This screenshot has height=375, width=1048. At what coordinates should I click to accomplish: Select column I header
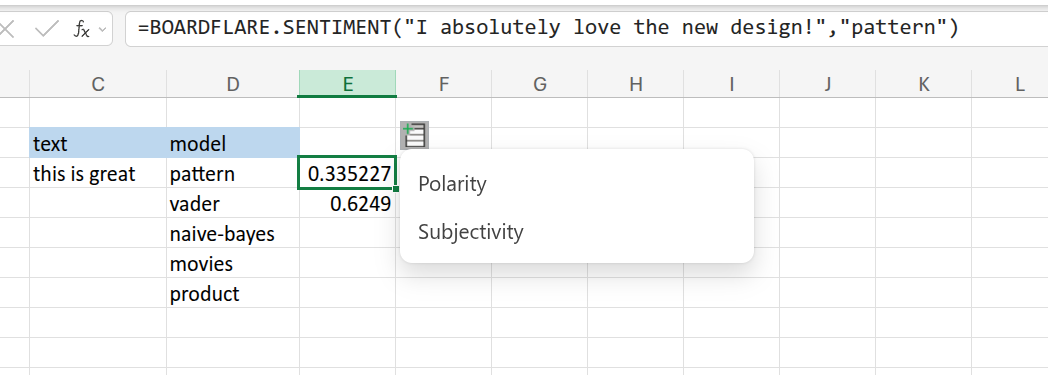tap(731, 84)
